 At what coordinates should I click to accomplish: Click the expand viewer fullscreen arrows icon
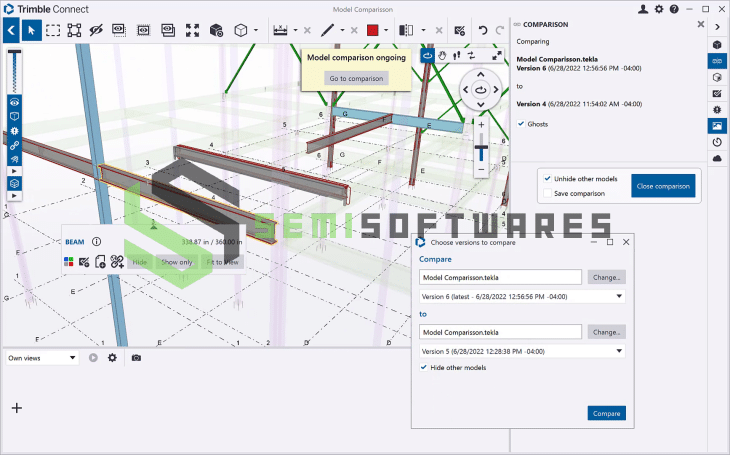click(497, 56)
